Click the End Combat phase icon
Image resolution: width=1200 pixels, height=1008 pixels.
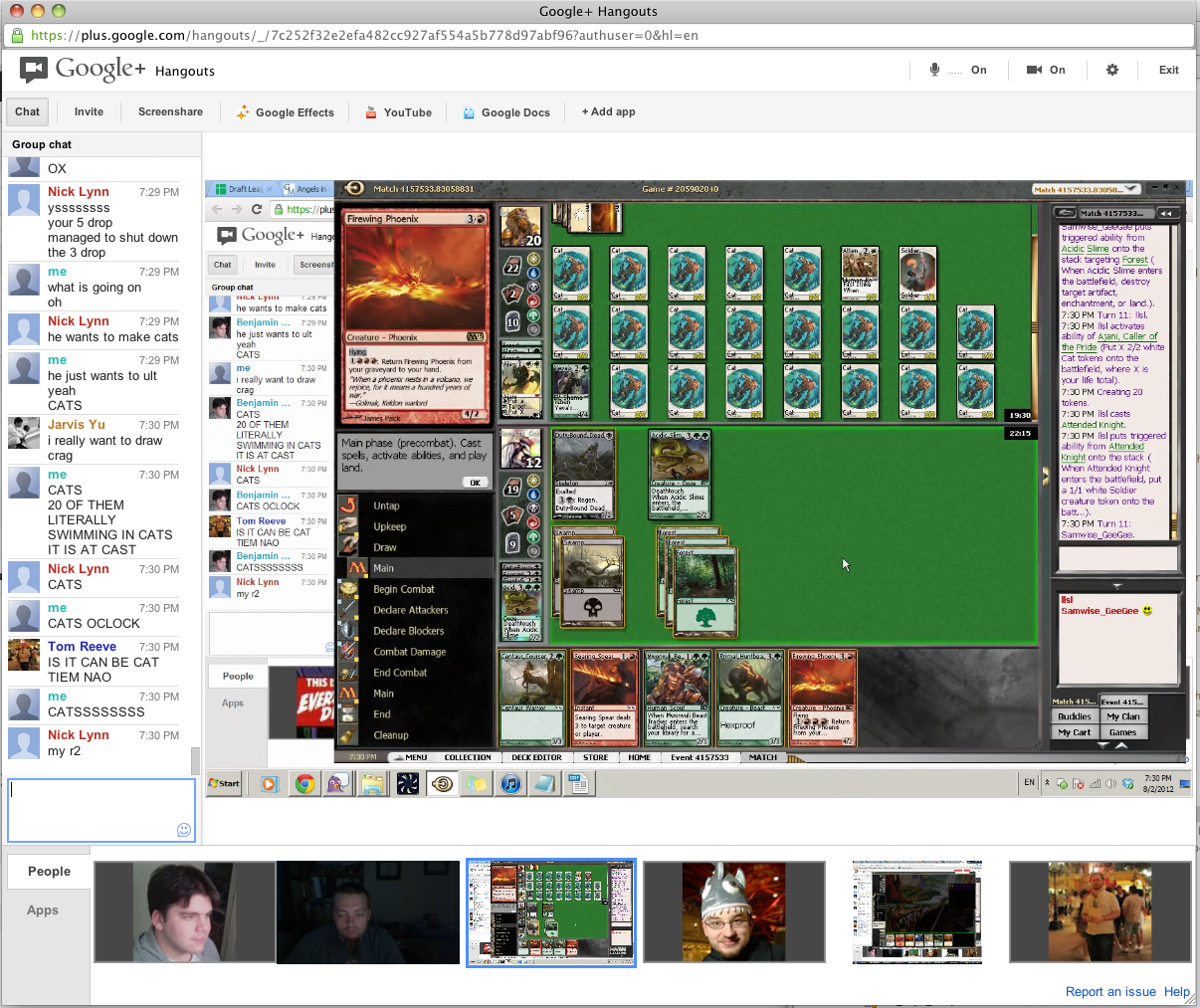pyautogui.click(x=348, y=673)
